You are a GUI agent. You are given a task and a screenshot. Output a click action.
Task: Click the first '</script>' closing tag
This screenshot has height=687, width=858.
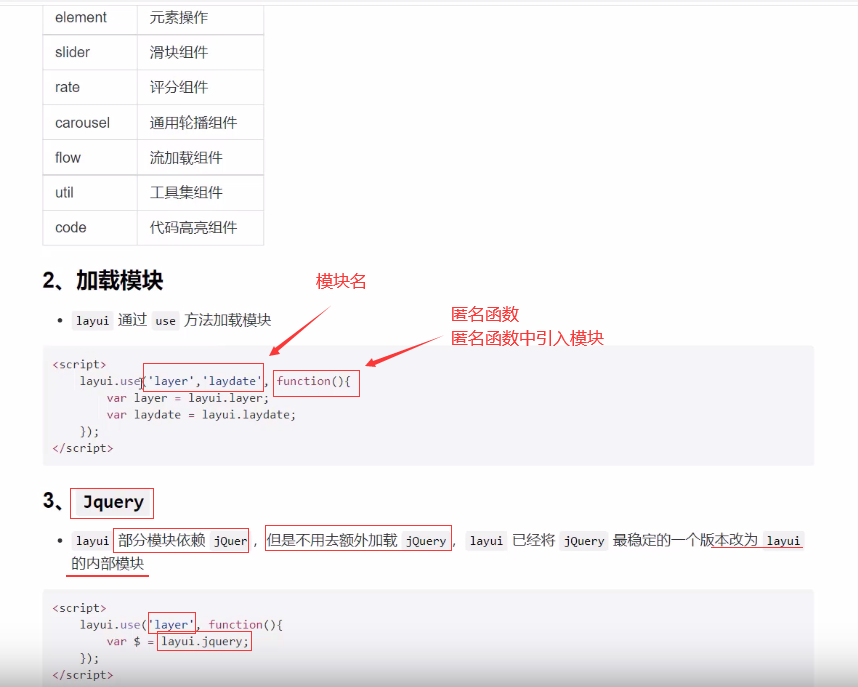point(83,448)
